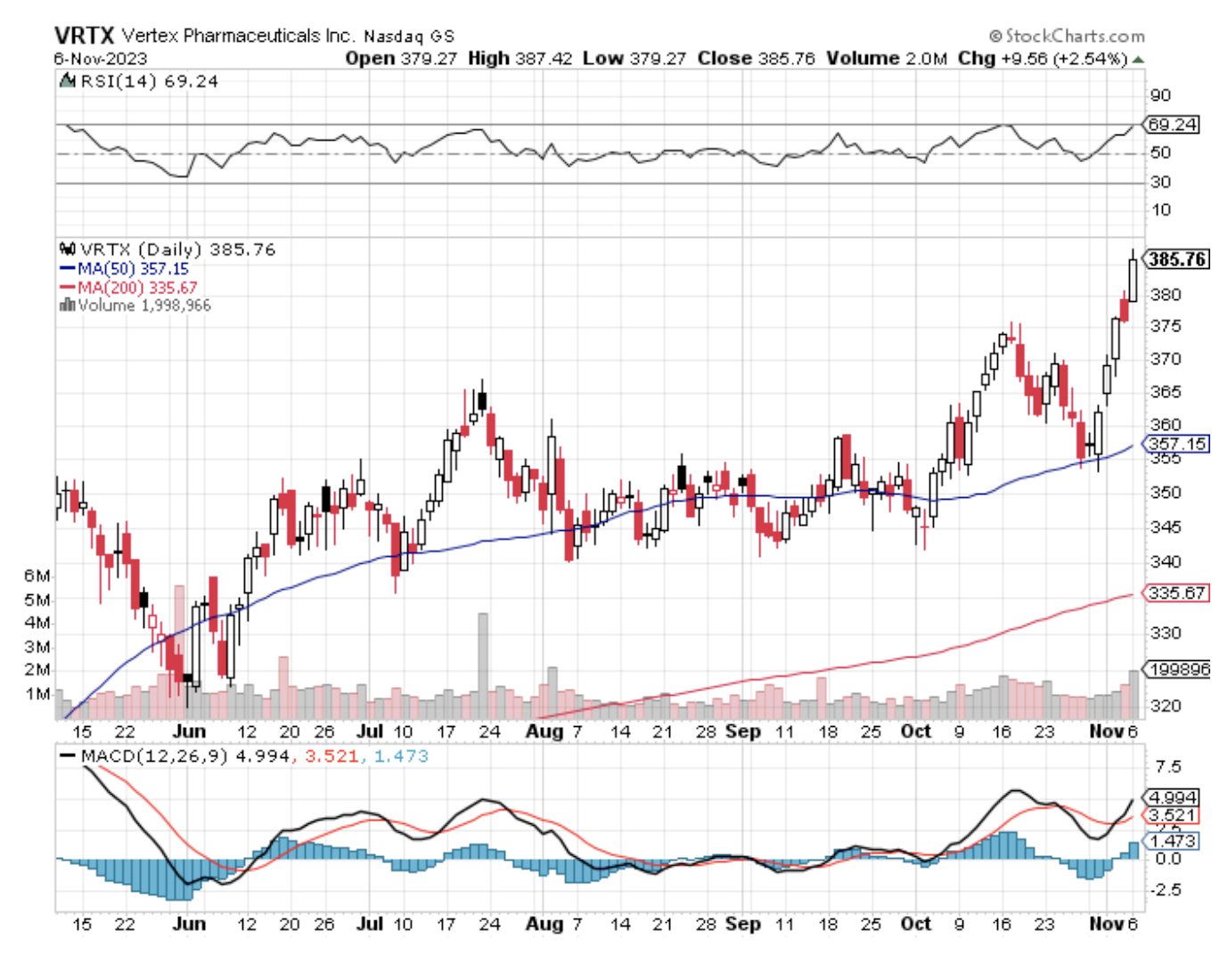
Task: Click the candlestick icon beside VRTX (Daily)
Action: pyautogui.click(x=67, y=249)
